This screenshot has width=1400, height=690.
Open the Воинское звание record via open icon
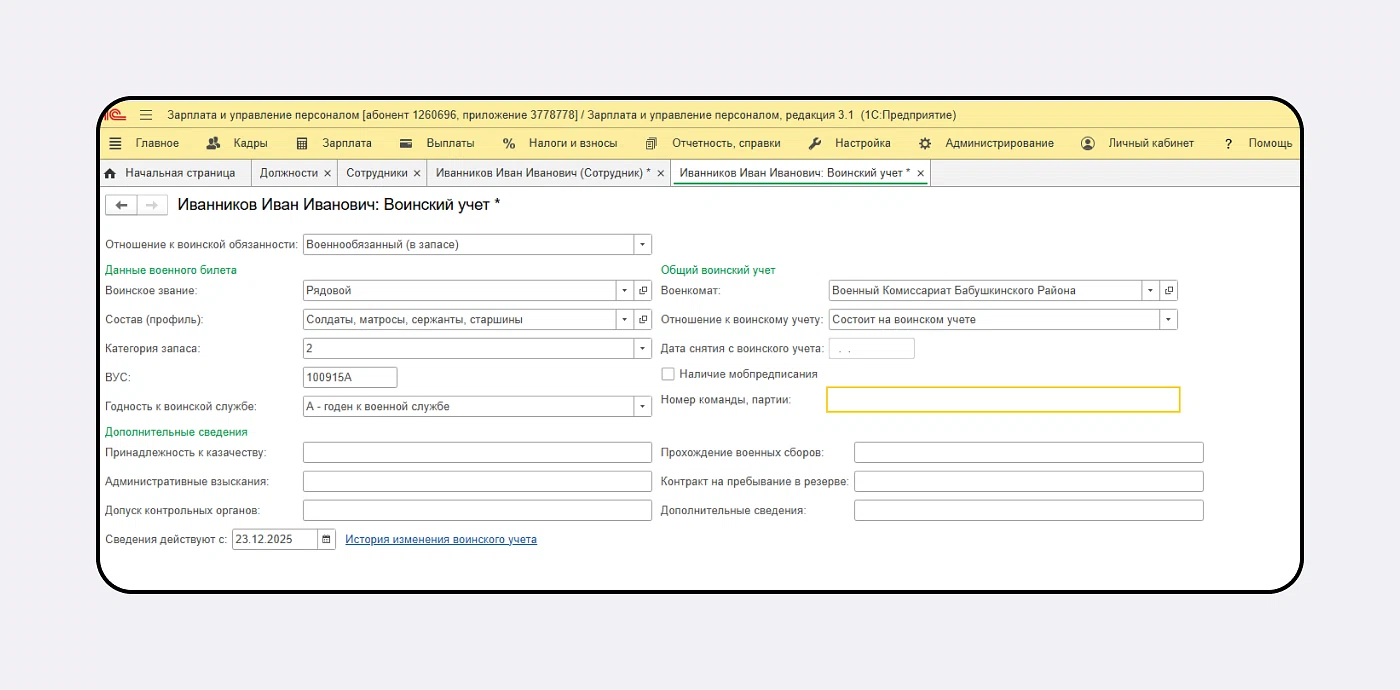(x=644, y=291)
